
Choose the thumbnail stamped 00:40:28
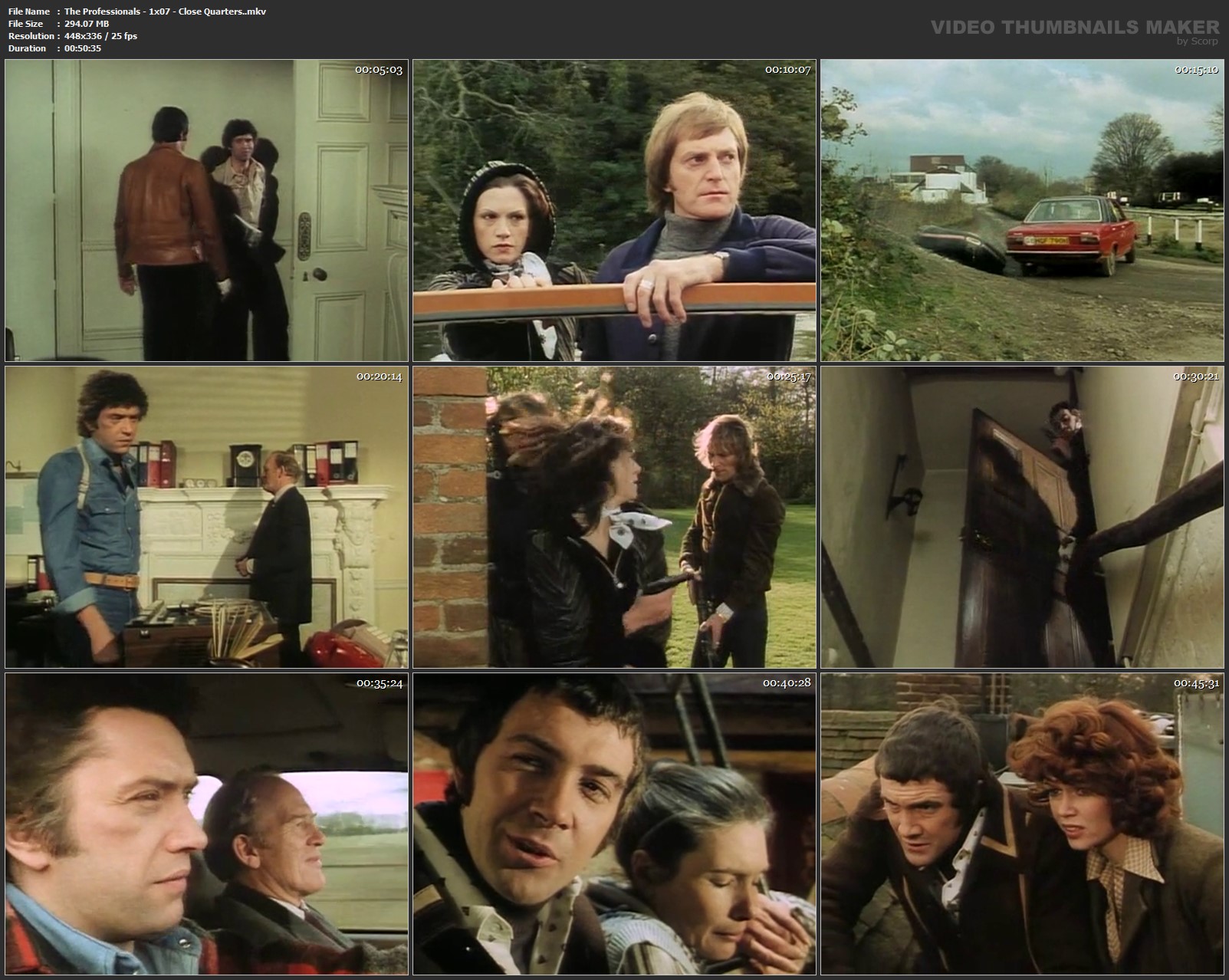click(x=615, y=824)
